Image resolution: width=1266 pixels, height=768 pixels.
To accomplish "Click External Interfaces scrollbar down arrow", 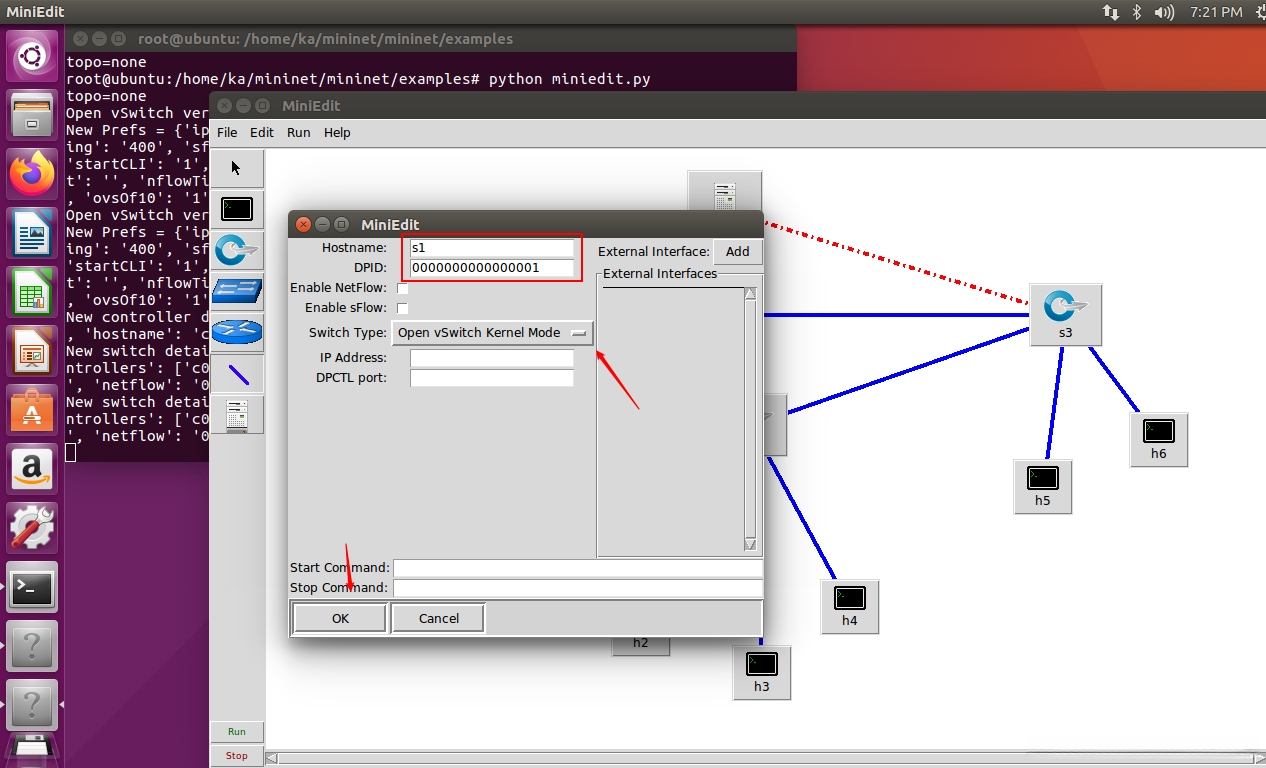I will click(x=751, y=544).
